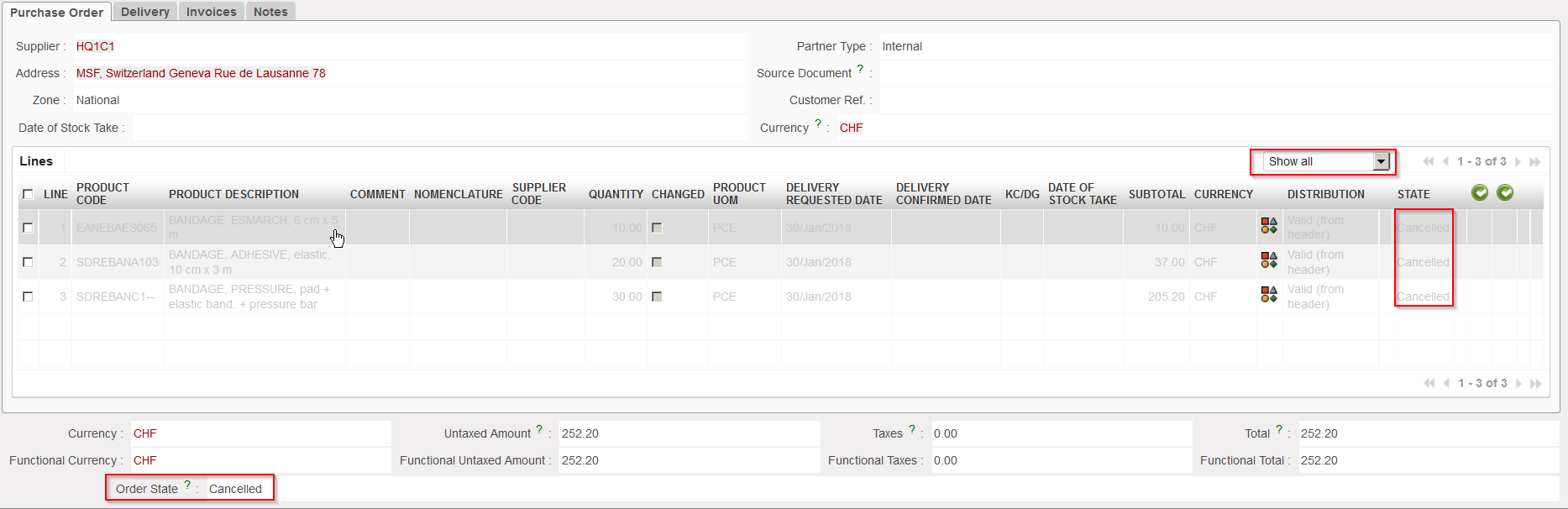Click help icon next to Untaxed Amount
Viewport: 1568px width, 509px height.
(x=539, y=430)
